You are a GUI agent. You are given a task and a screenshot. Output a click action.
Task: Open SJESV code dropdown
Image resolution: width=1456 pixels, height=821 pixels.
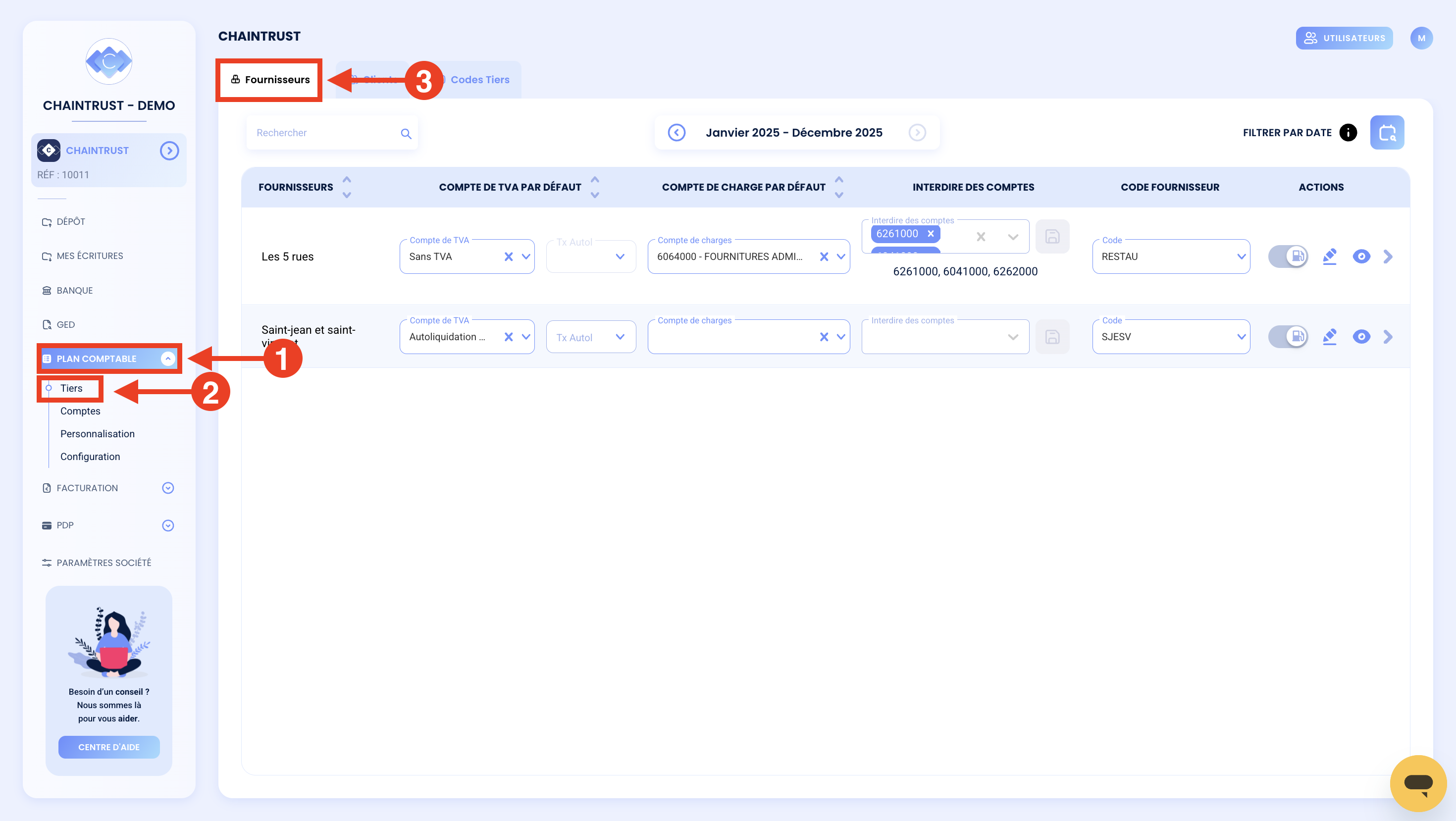pyautogui.click(x=1241, y=337)
